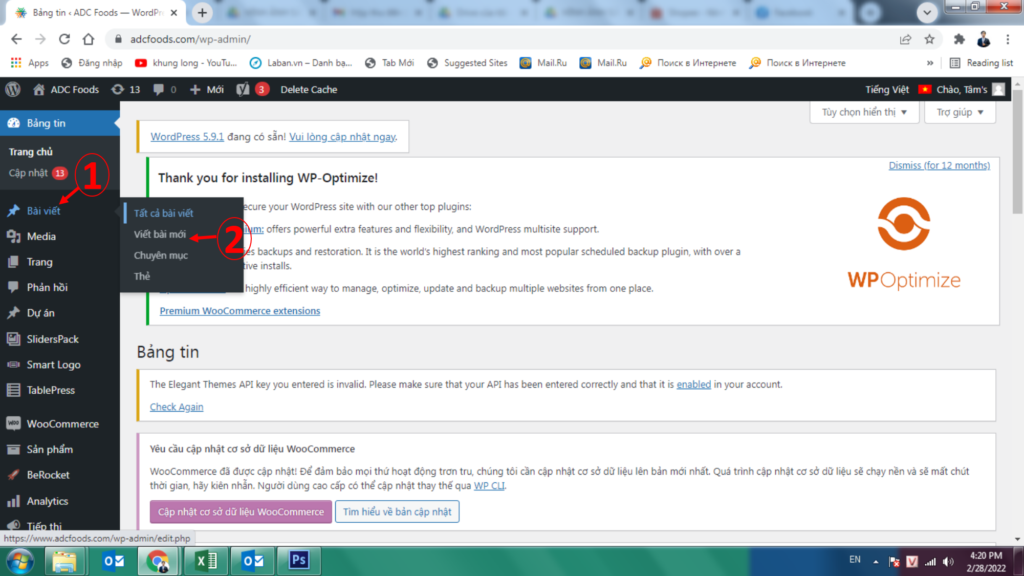
Task: Click Cập nhật cơ sở dữ liệu WooCommerce
Action: coord(241,511)
